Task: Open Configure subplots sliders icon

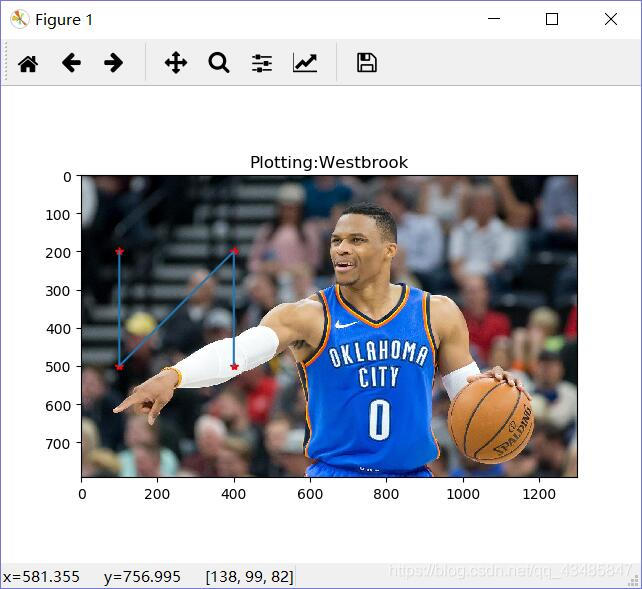Action: (x=262, y=63)
